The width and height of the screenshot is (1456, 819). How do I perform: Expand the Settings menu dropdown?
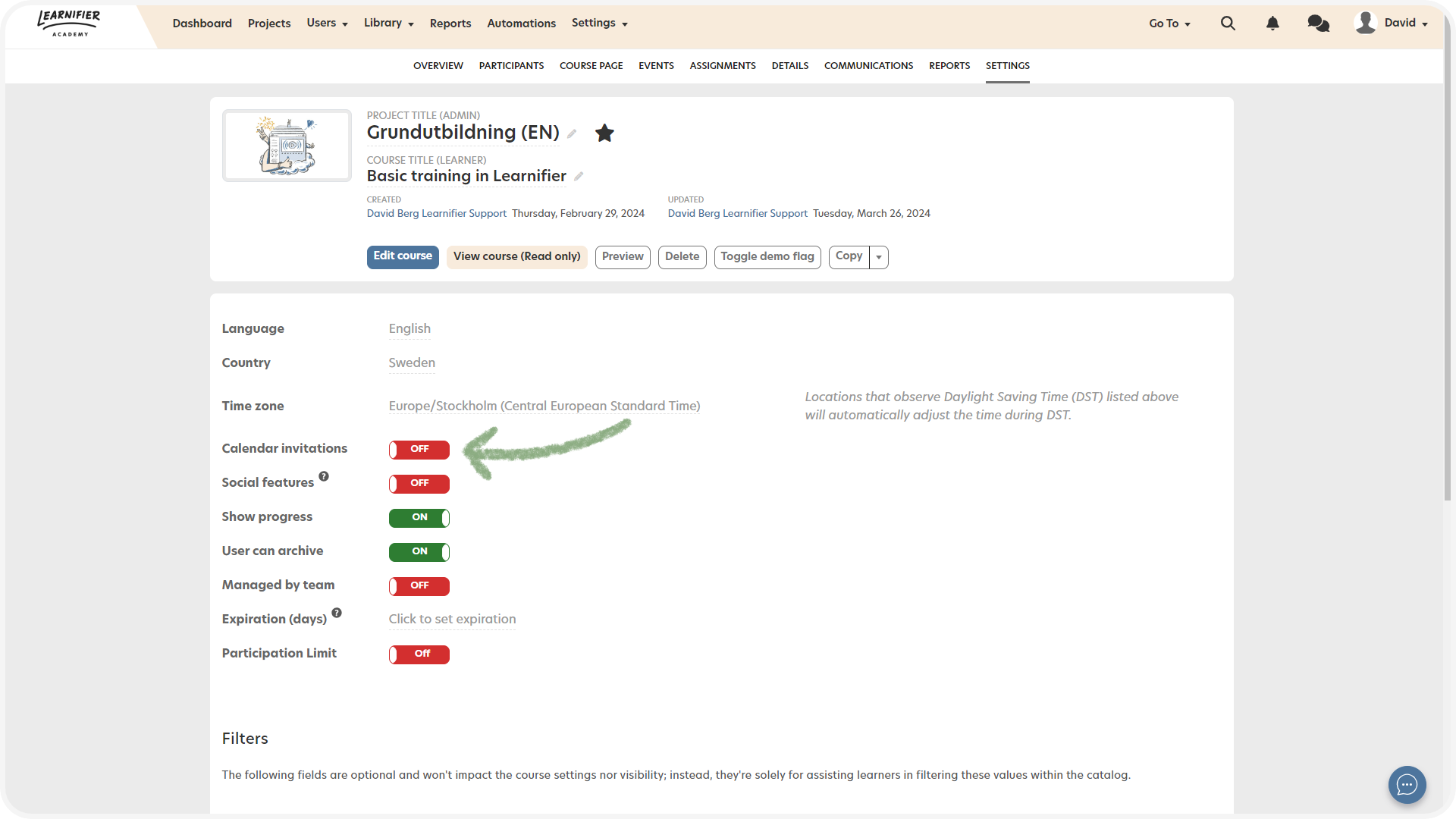599,24
